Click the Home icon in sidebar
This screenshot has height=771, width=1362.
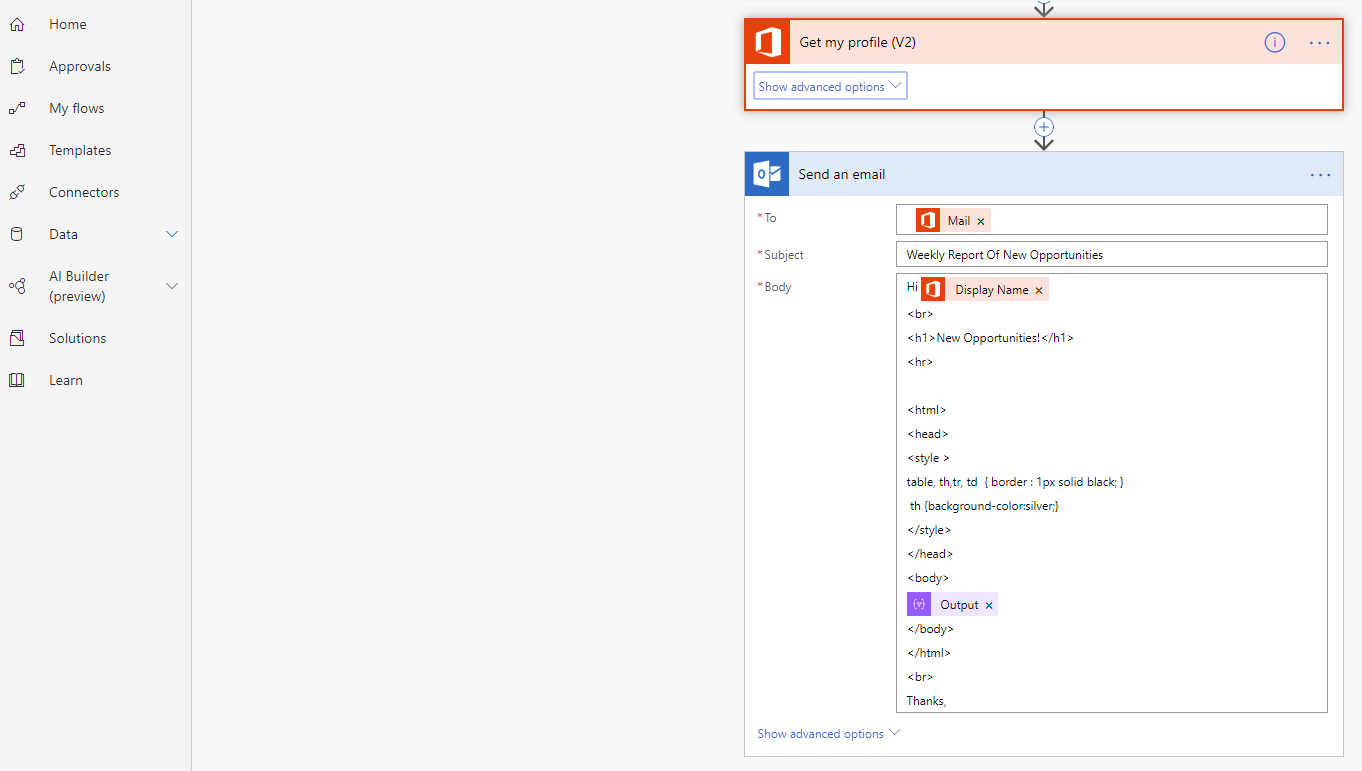(x=17, y=24)
